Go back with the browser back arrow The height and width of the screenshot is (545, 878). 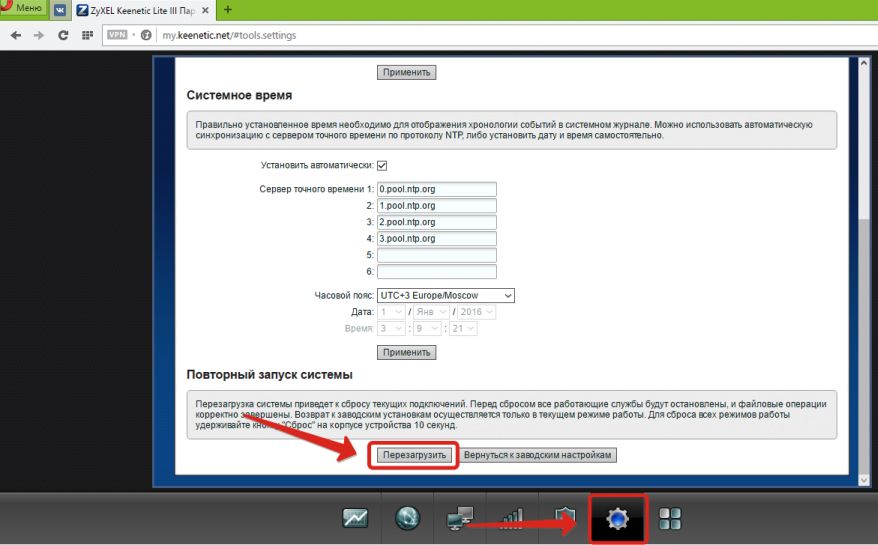[16, 35]
